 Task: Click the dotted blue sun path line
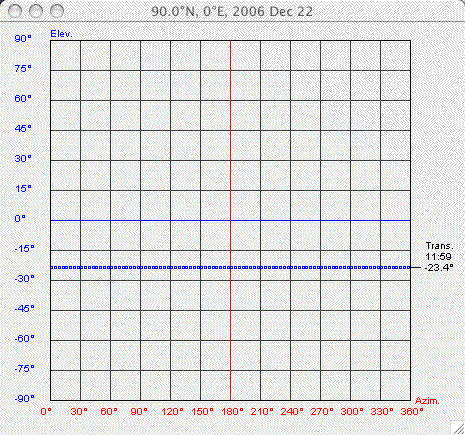point(230,267)
